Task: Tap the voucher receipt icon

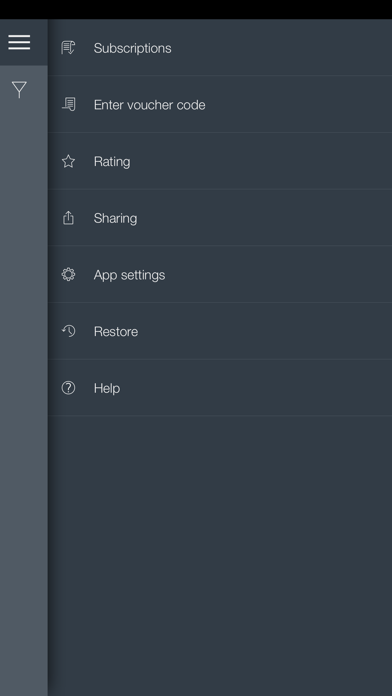Action: tap(68, 104)
